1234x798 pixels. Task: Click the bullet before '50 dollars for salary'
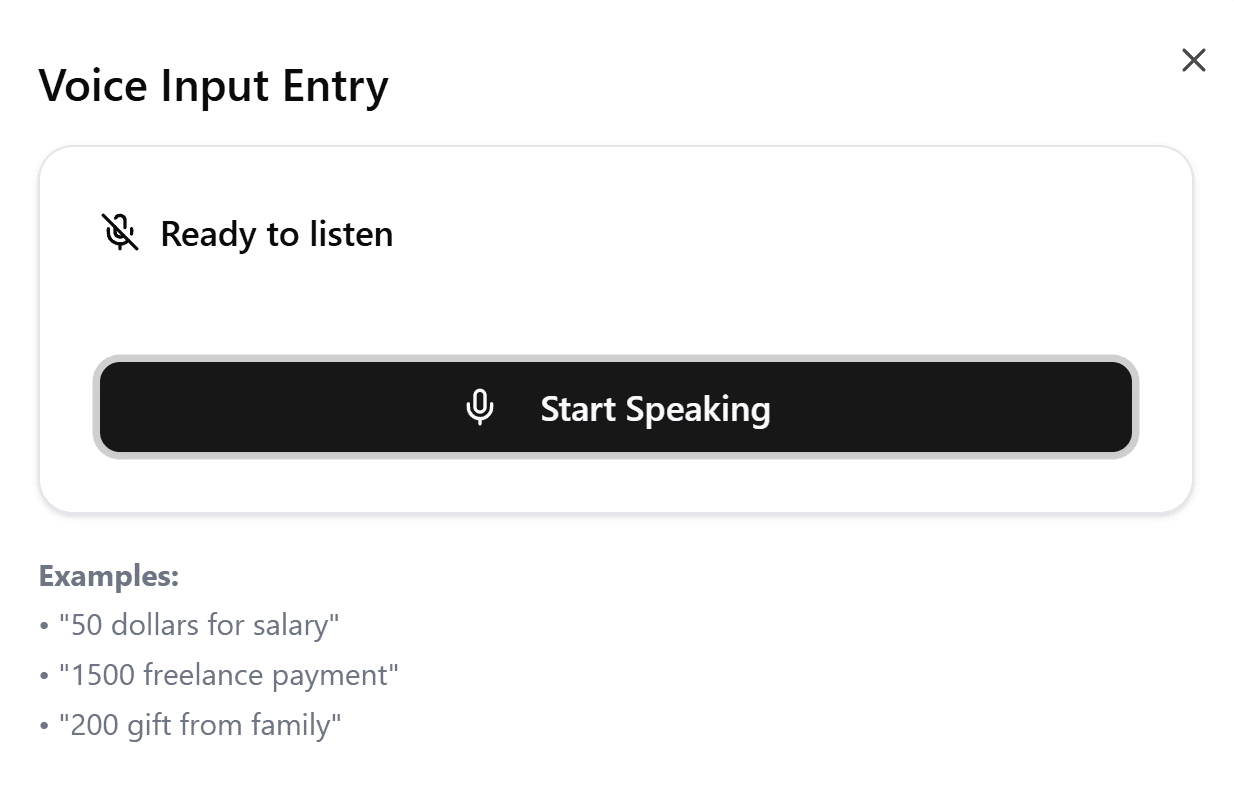click(44, 626)
